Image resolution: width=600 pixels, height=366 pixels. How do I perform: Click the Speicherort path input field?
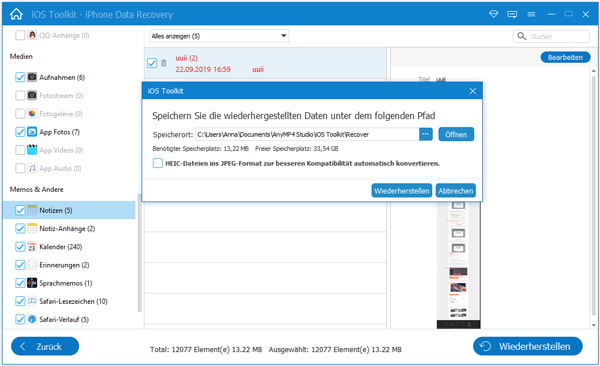(307, 134)
